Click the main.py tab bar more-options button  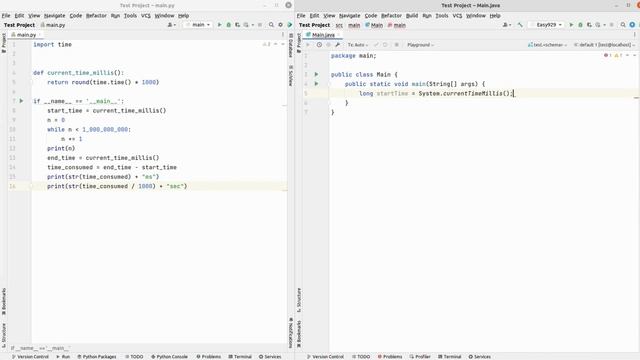click(282, 35)
